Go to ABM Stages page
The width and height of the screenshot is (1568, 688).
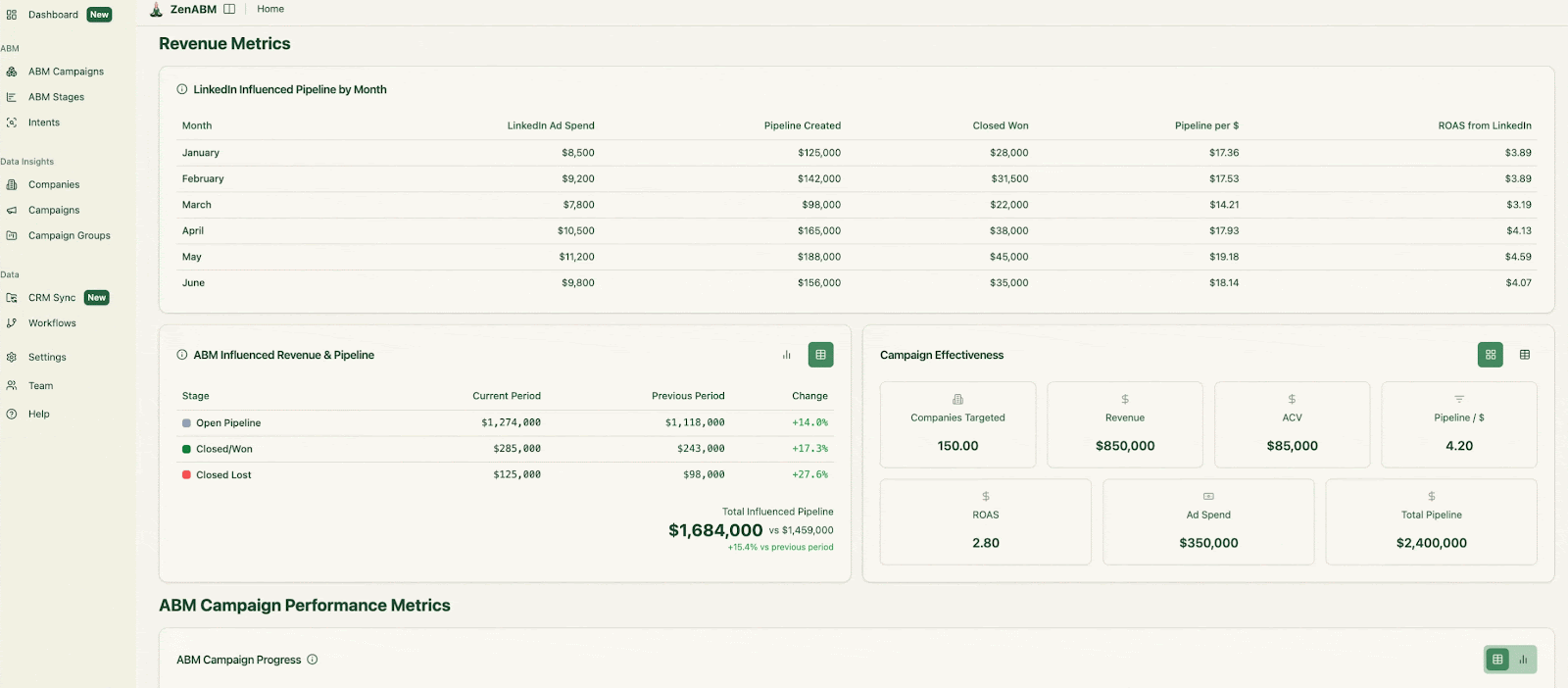pos(56,97)
